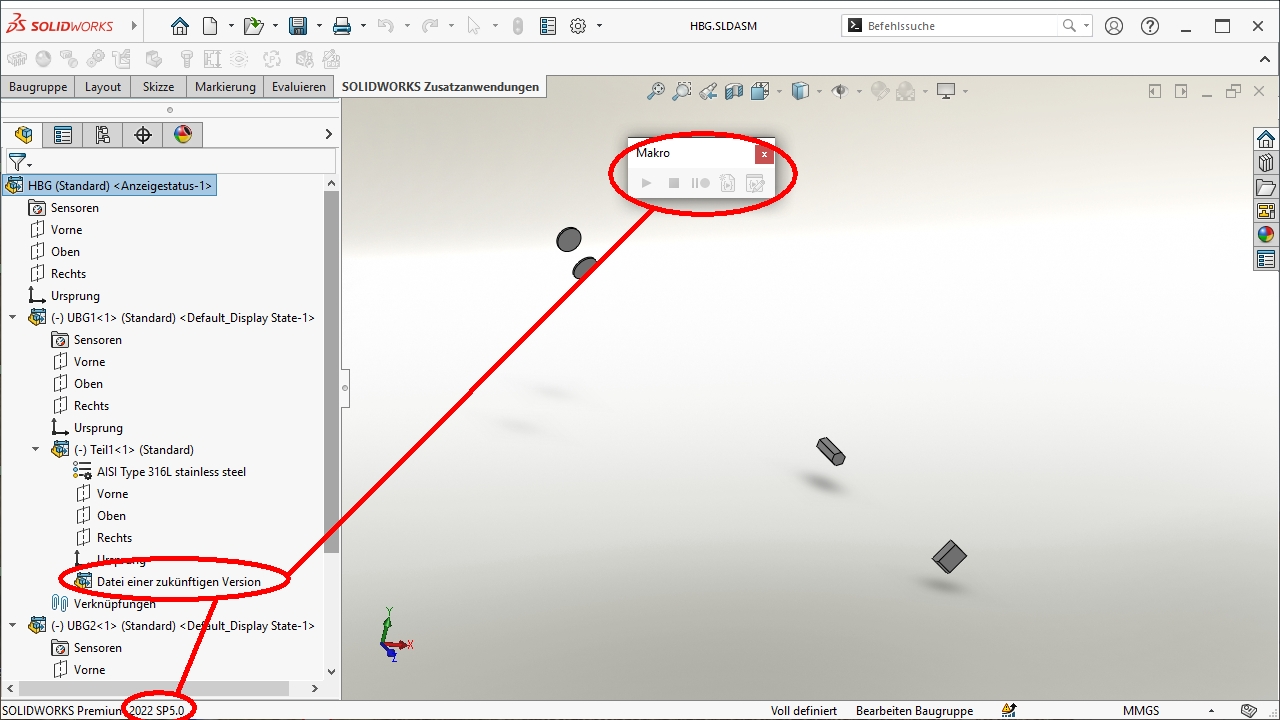Switch to PropertyManager tab icon
Viewport: 1280px width, 720px height.
[63, 135]
